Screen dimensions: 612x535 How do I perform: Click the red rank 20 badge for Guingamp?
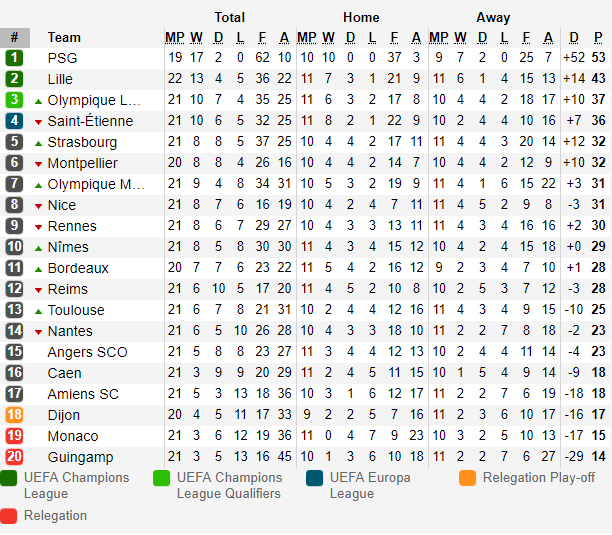click(x=14, y=457)
